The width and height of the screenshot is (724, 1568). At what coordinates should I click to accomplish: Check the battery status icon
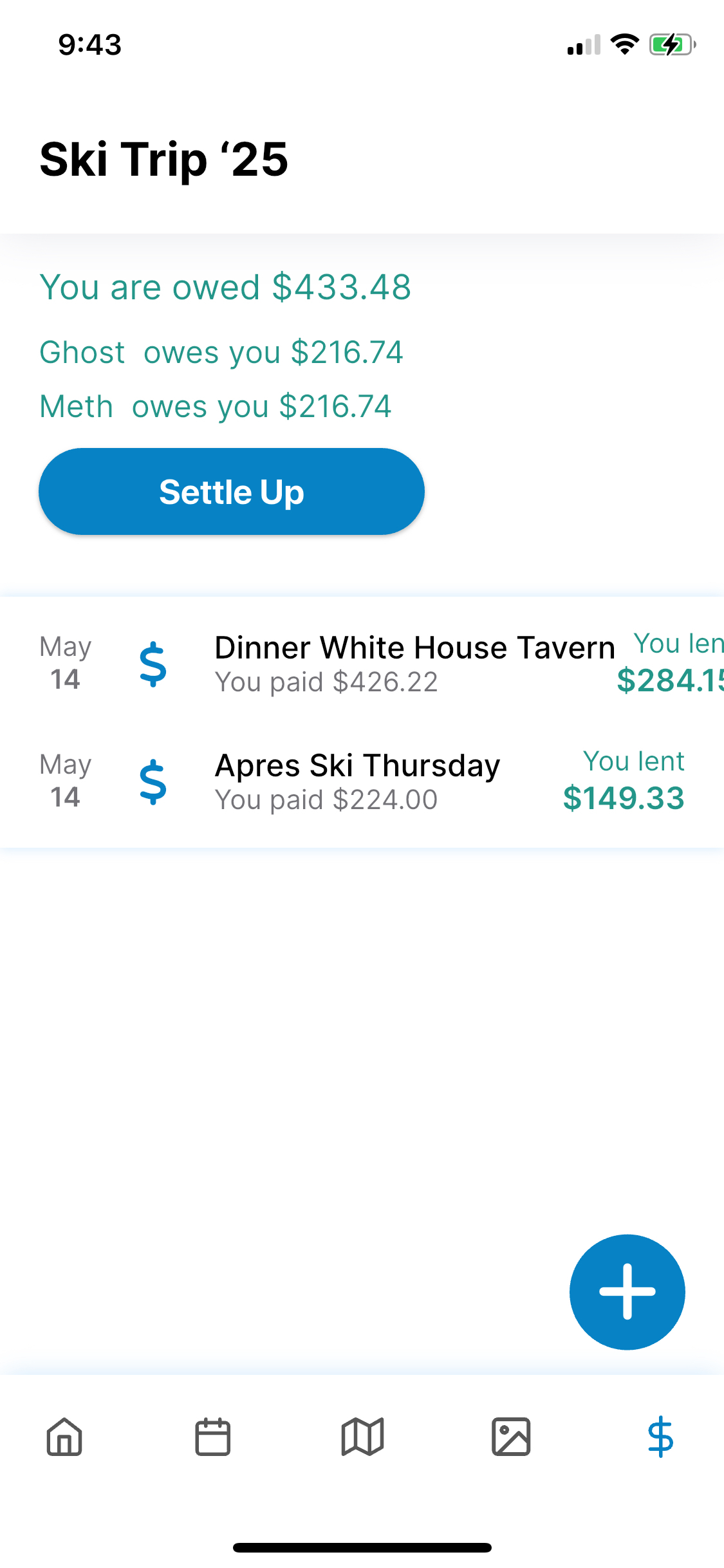tap(673, 44)
